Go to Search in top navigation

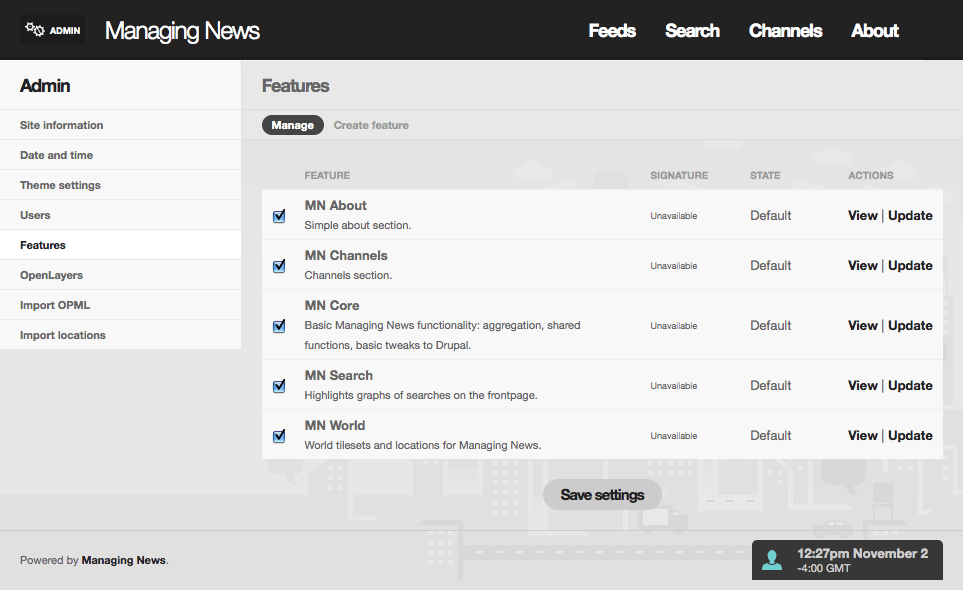pyautogui.click(x=692, y=31)
